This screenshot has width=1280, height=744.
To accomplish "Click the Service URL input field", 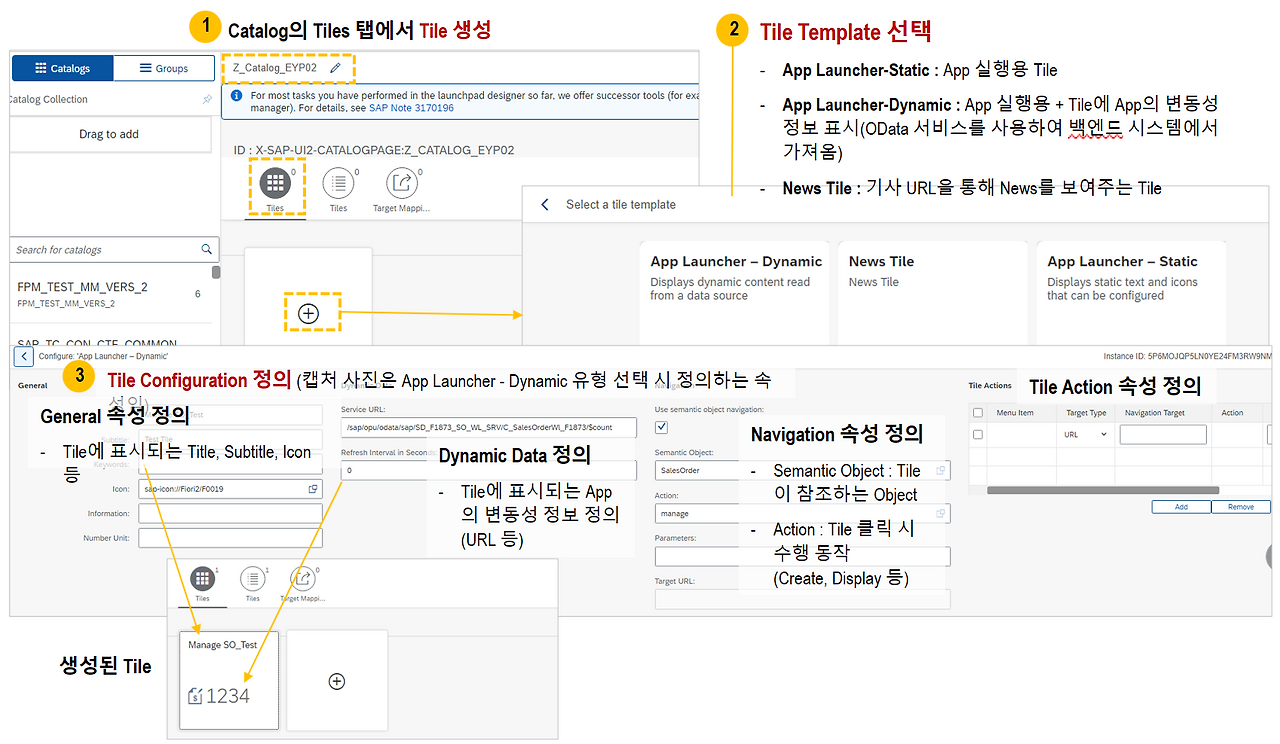I will pos(489,428).
